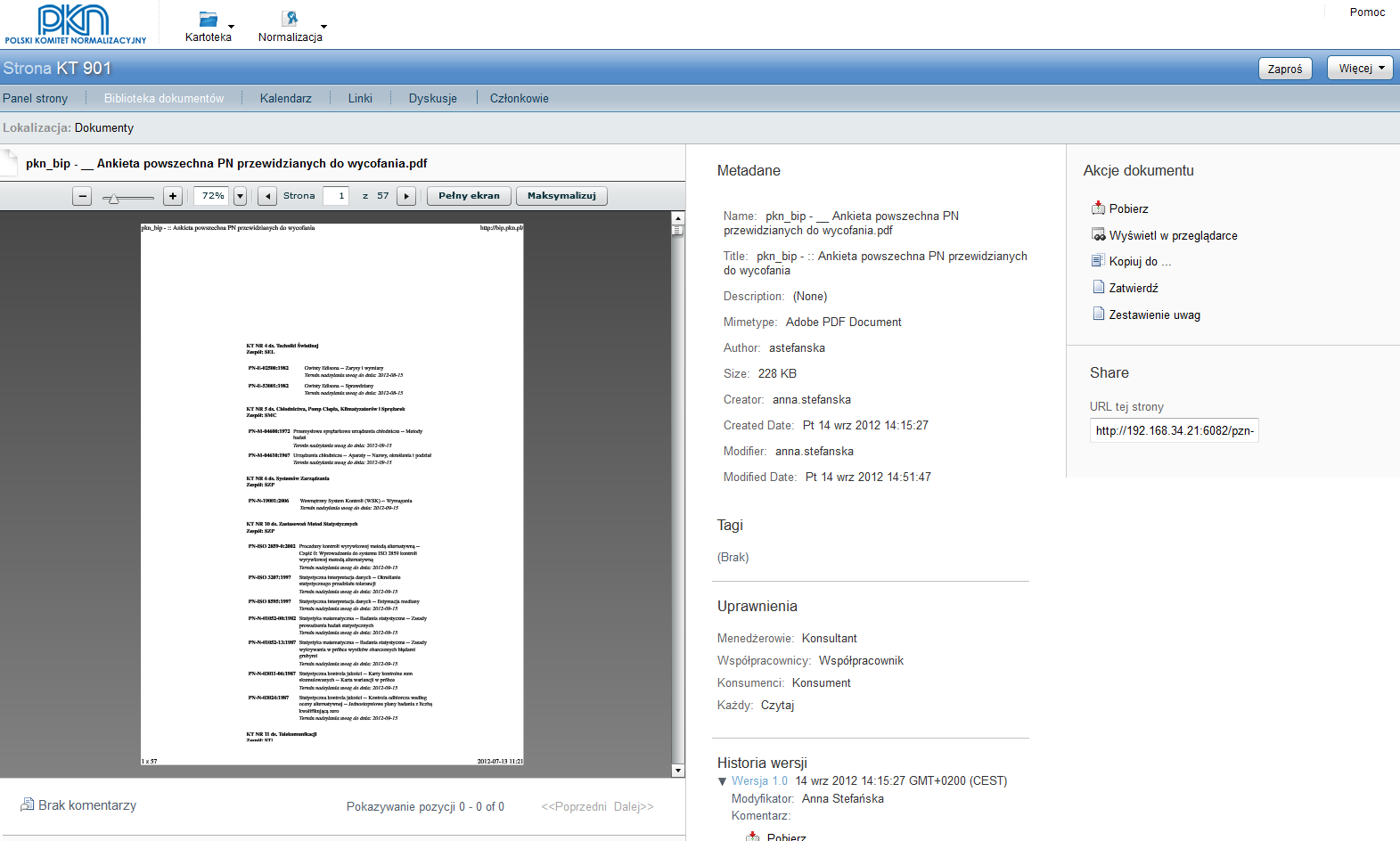Click the Zaproś button
Image resolution: width=1400 pixels, height=841 pixels.
[x=1285, y=69]
